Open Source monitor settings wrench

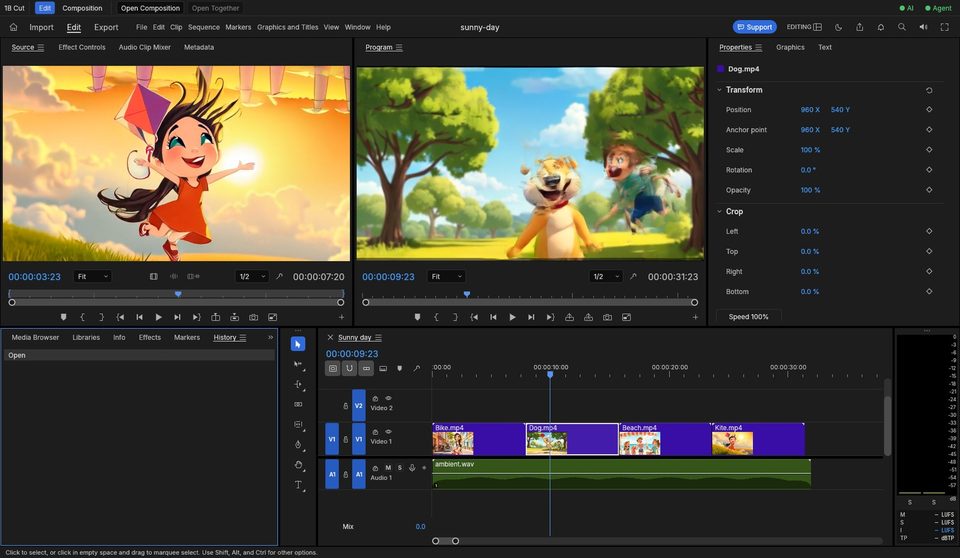pos(279,277)
